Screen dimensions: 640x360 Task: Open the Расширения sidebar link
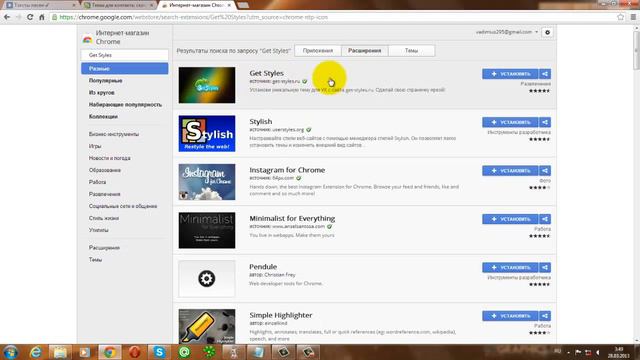coord(104,248)
